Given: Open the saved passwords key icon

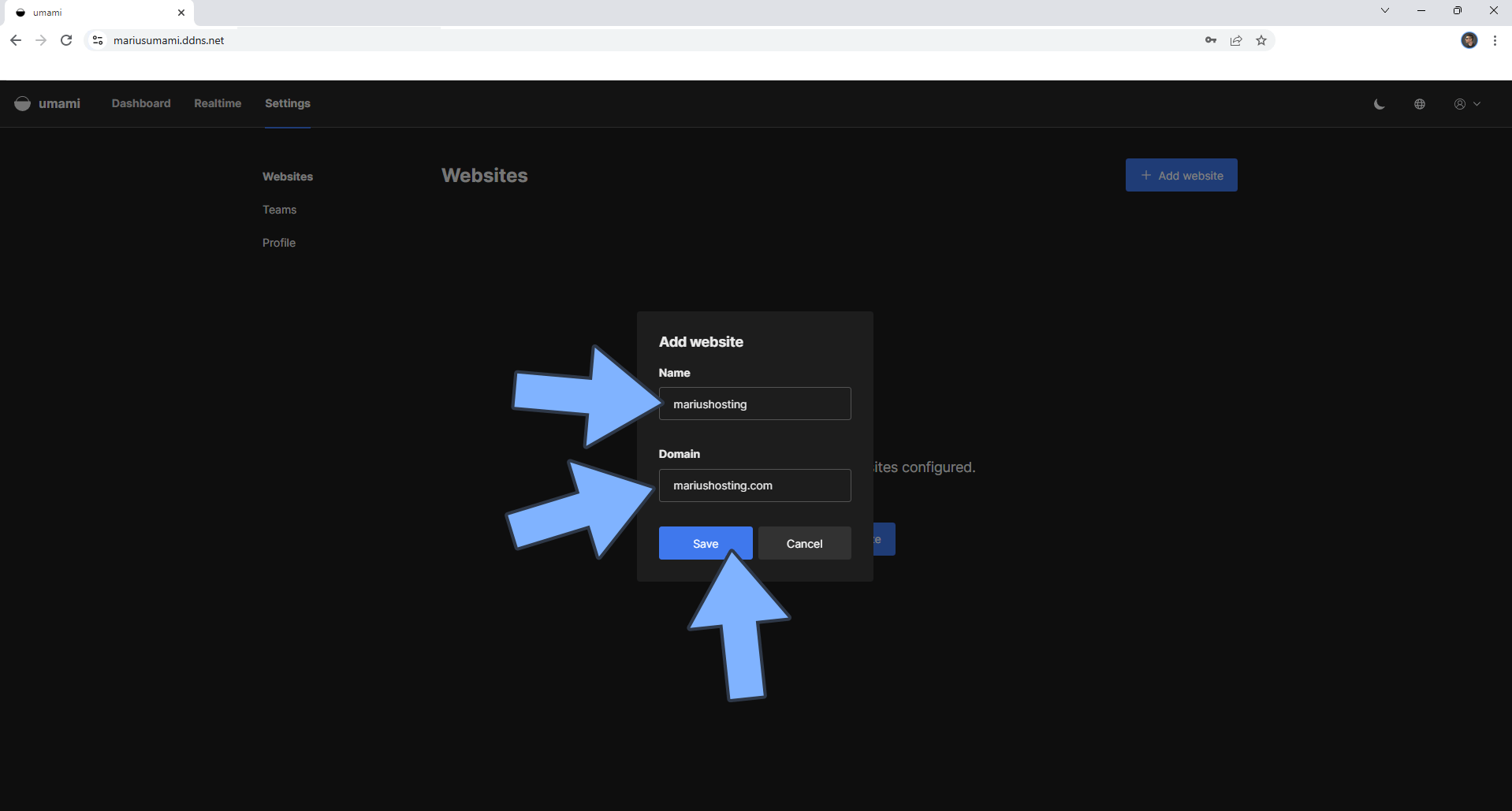Looking at the screenshot, I should tap(1211, 40).
